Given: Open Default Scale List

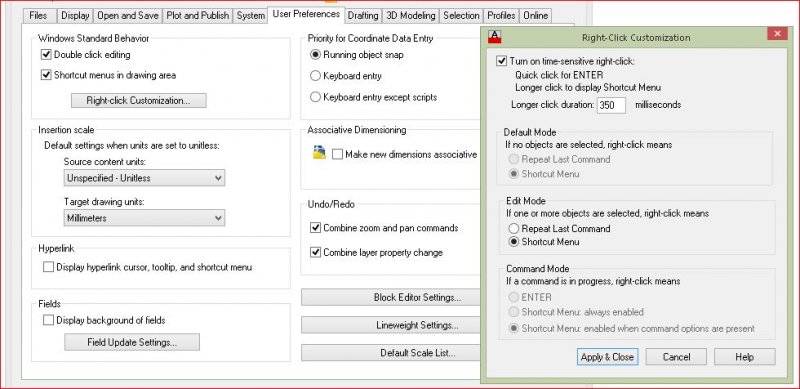Looking at the screenshot, I should click(391, 353).
